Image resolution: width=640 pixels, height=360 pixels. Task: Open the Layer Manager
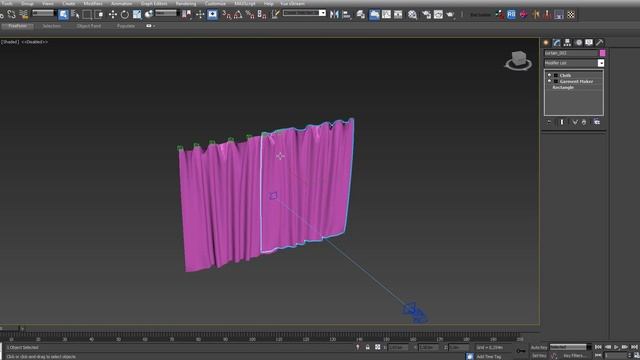(361, 15)
